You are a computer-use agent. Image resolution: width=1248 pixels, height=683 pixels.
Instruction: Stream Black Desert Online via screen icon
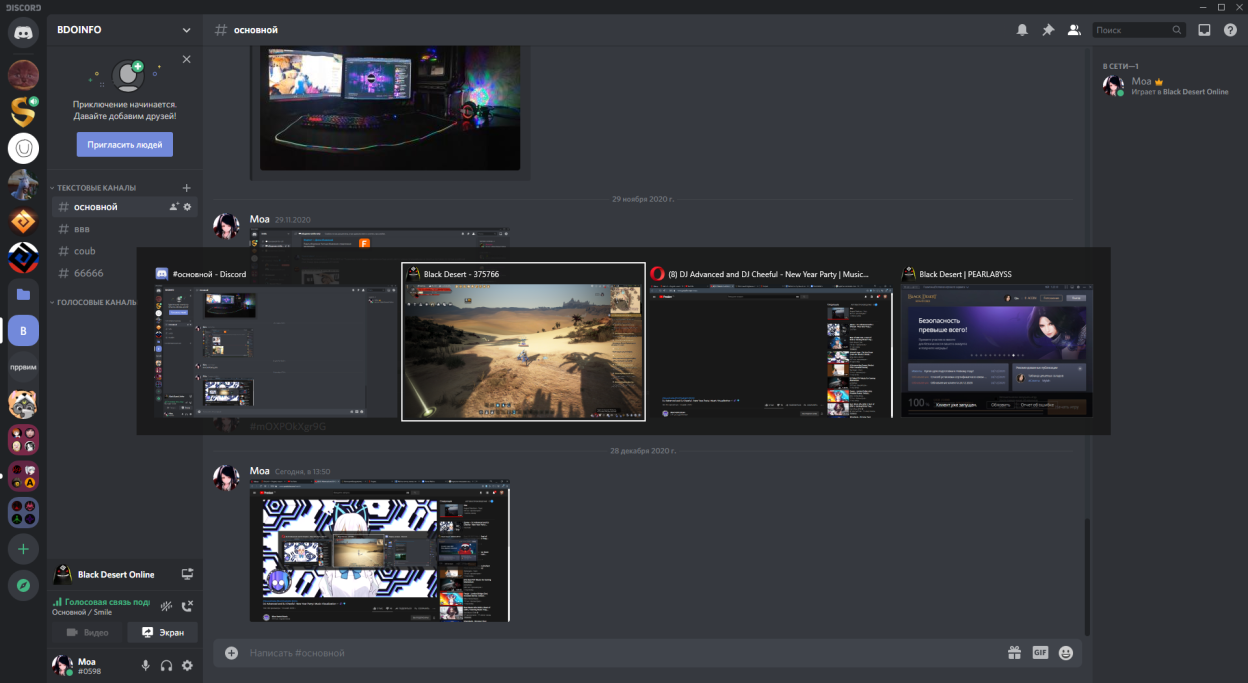coord(187,575)
